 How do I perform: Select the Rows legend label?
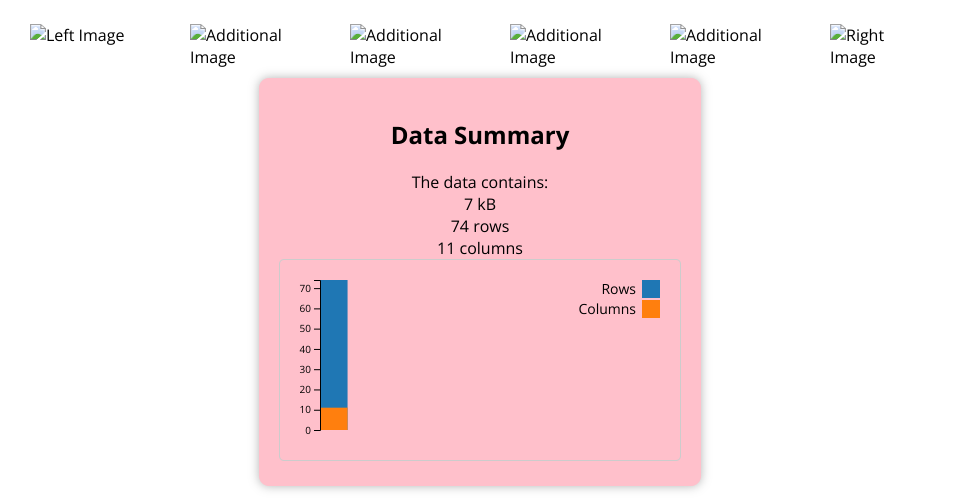(x=618, y=289)
